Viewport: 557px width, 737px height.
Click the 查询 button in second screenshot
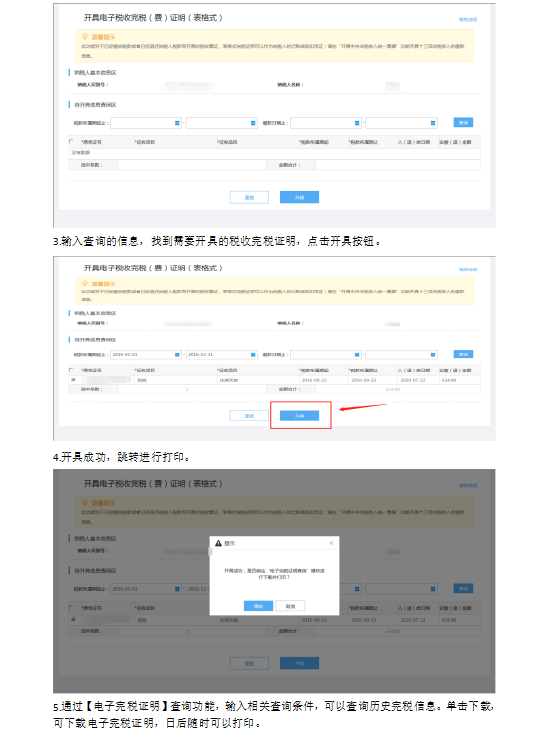click(x=463, y=354)
